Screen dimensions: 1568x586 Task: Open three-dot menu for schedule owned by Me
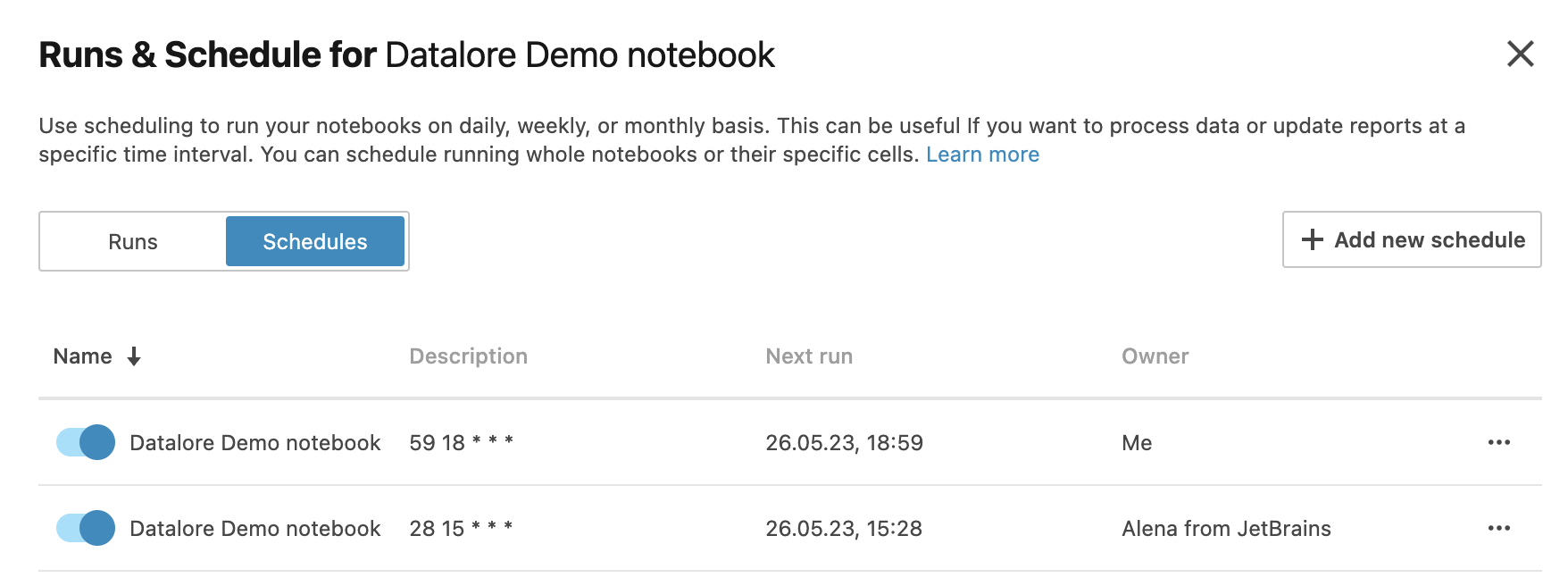(x=1498, y=443)
